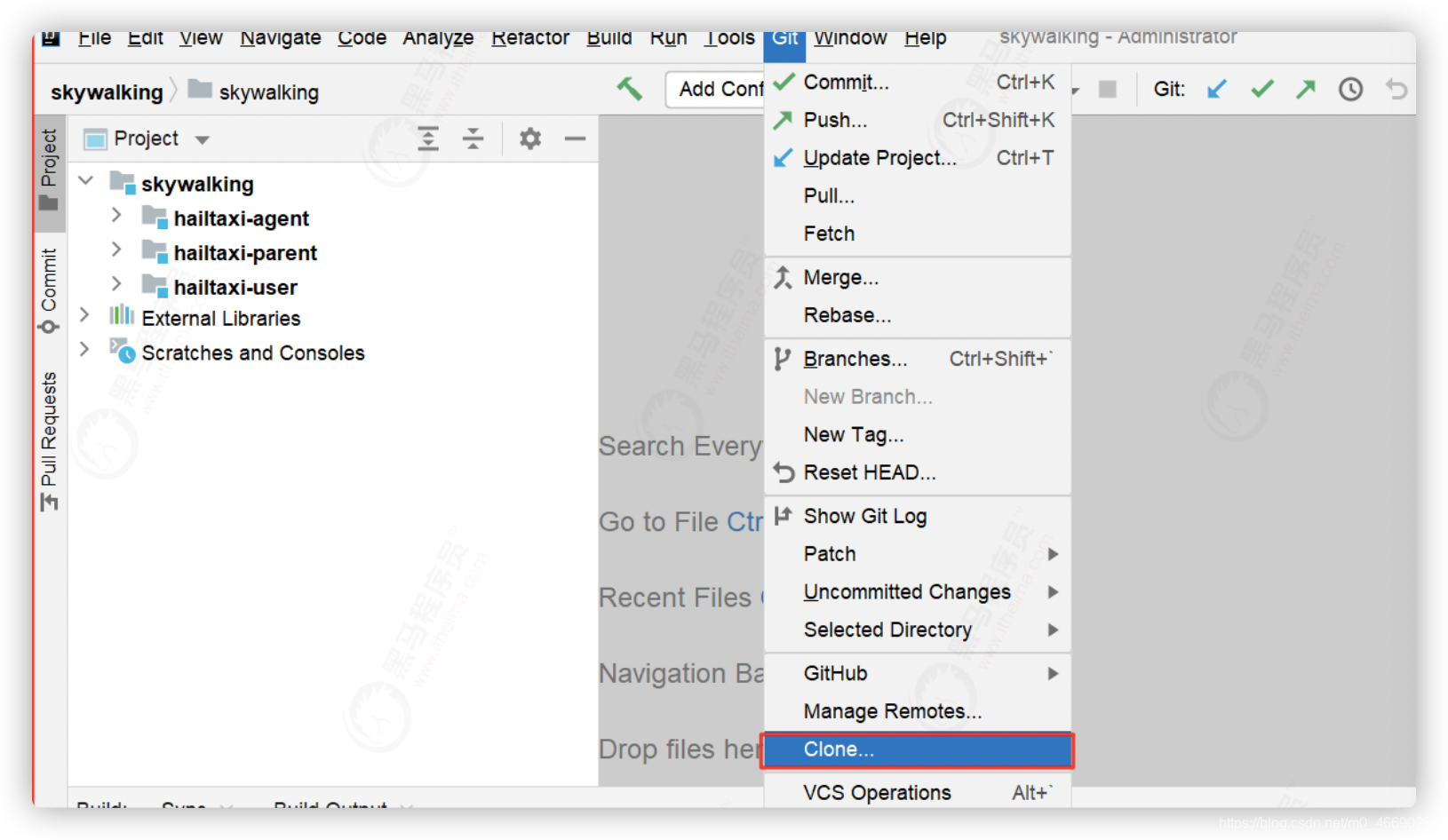Screen dimensions: 1448x840
Task: Click the Git update project blue arrow in toolbar
Action: coord(1217,89)
